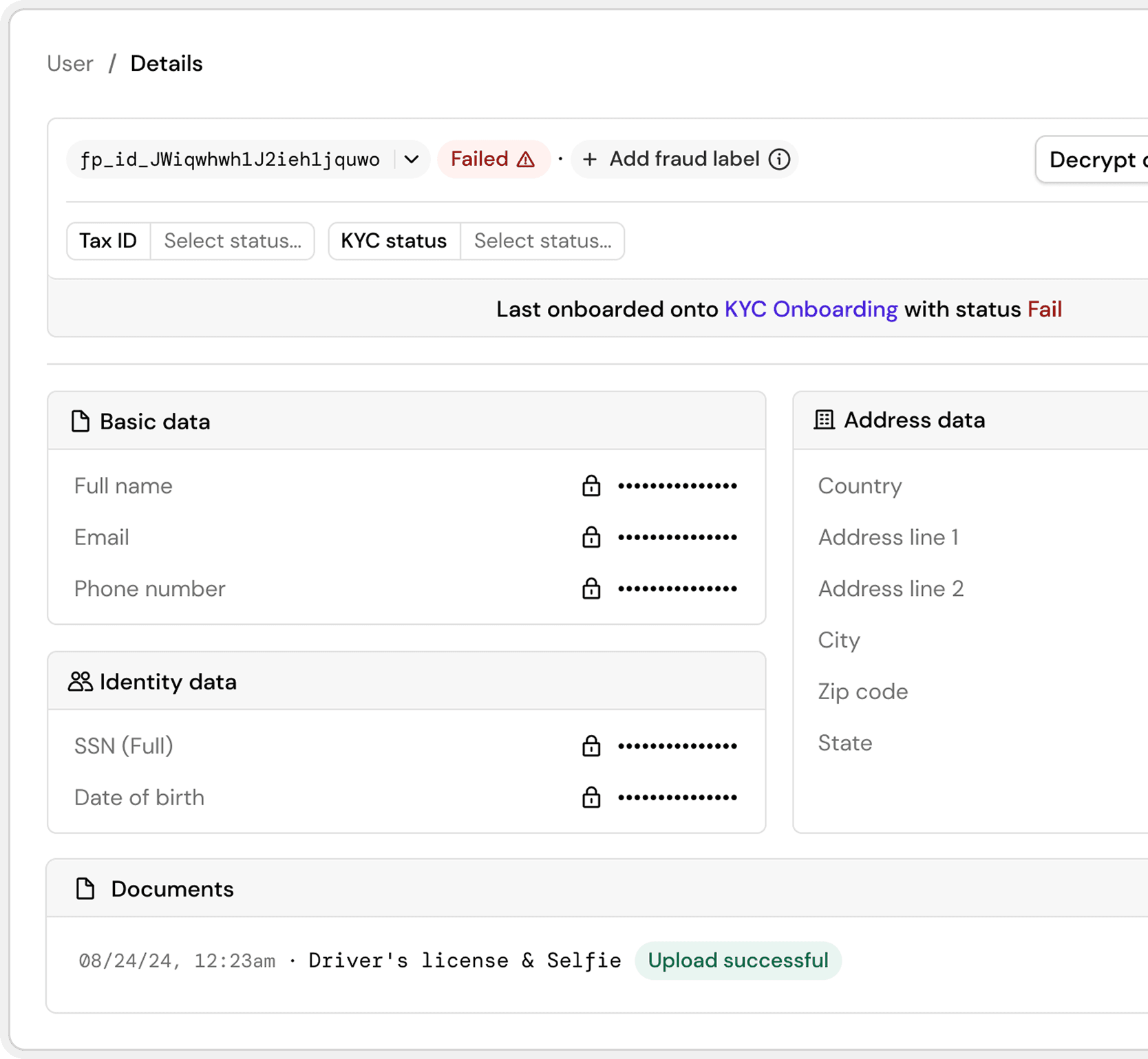Image resolution: width=1148 pixels, height=1059 pixels.
Task: Navigate to User via the breadcrumb
Action: point(70,63)
